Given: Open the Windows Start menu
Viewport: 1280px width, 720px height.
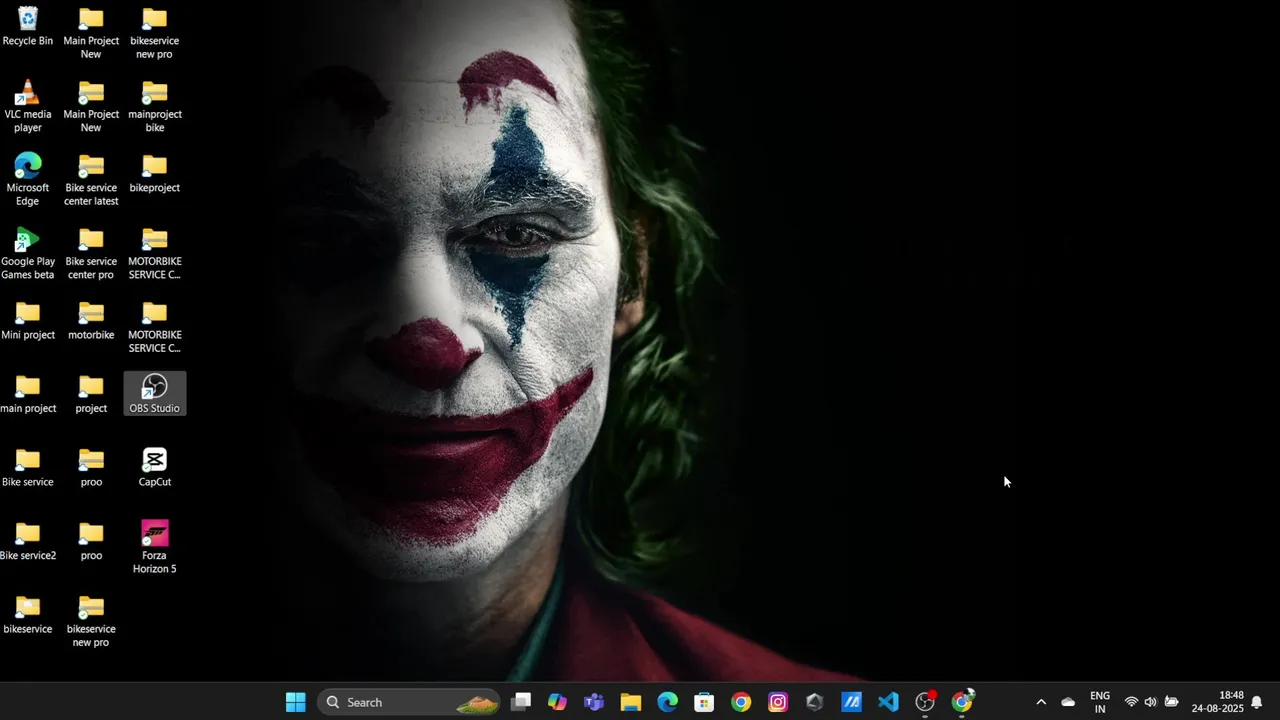Looking at the screenshot, I should click(x=296, y=702).
